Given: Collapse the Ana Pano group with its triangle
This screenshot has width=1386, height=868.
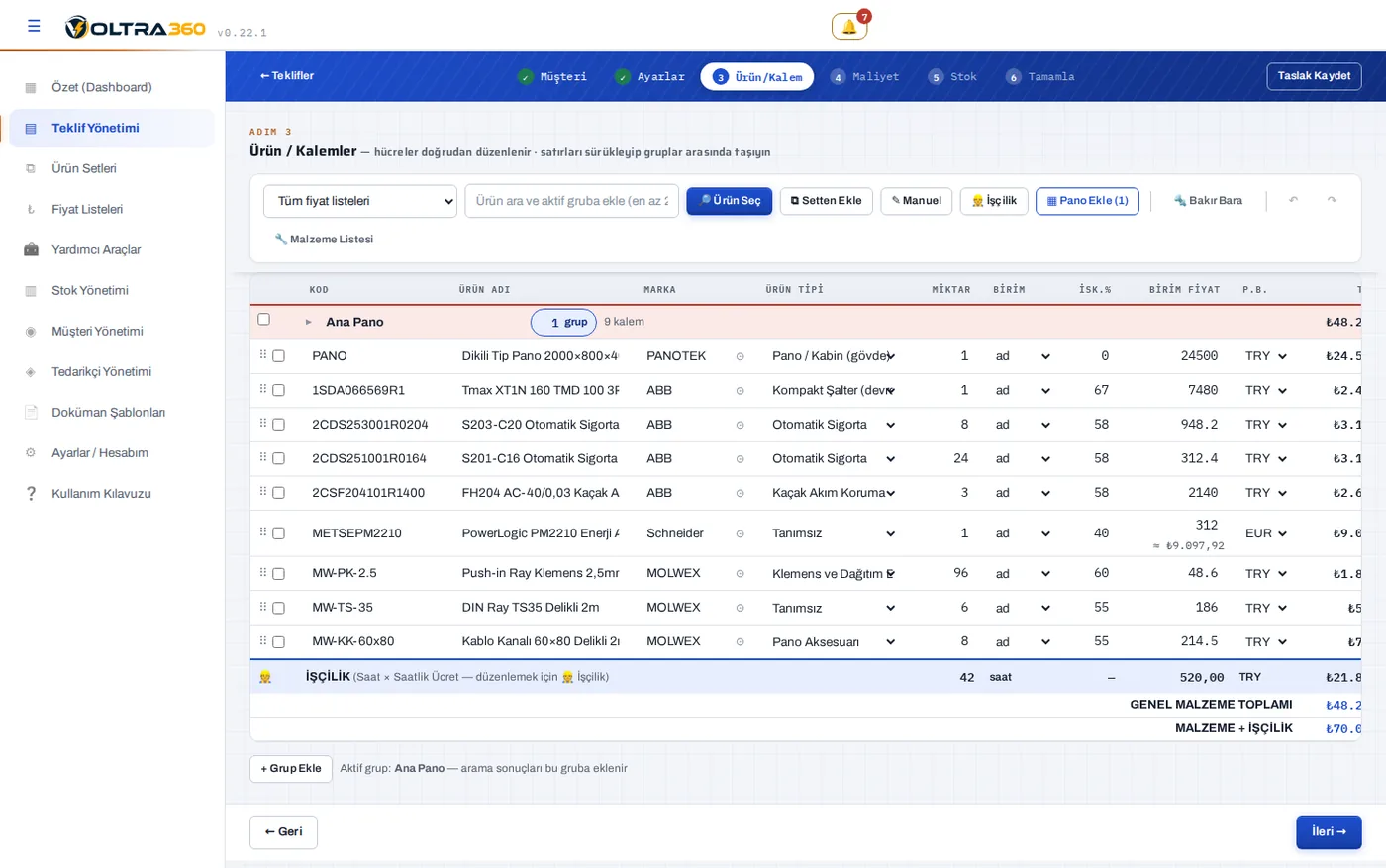Looking at the screenshot, I should (x=309, y=322).
